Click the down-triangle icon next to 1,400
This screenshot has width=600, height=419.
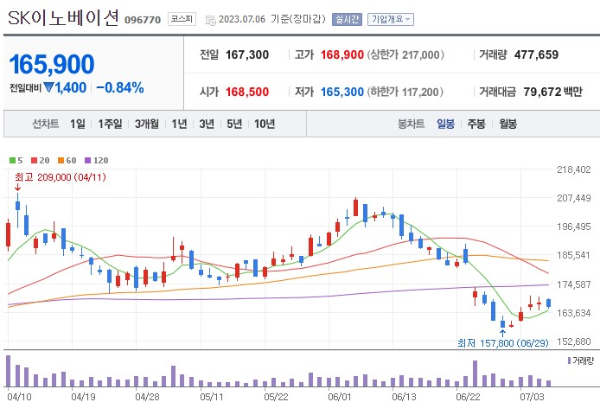[x=49, y=87]
